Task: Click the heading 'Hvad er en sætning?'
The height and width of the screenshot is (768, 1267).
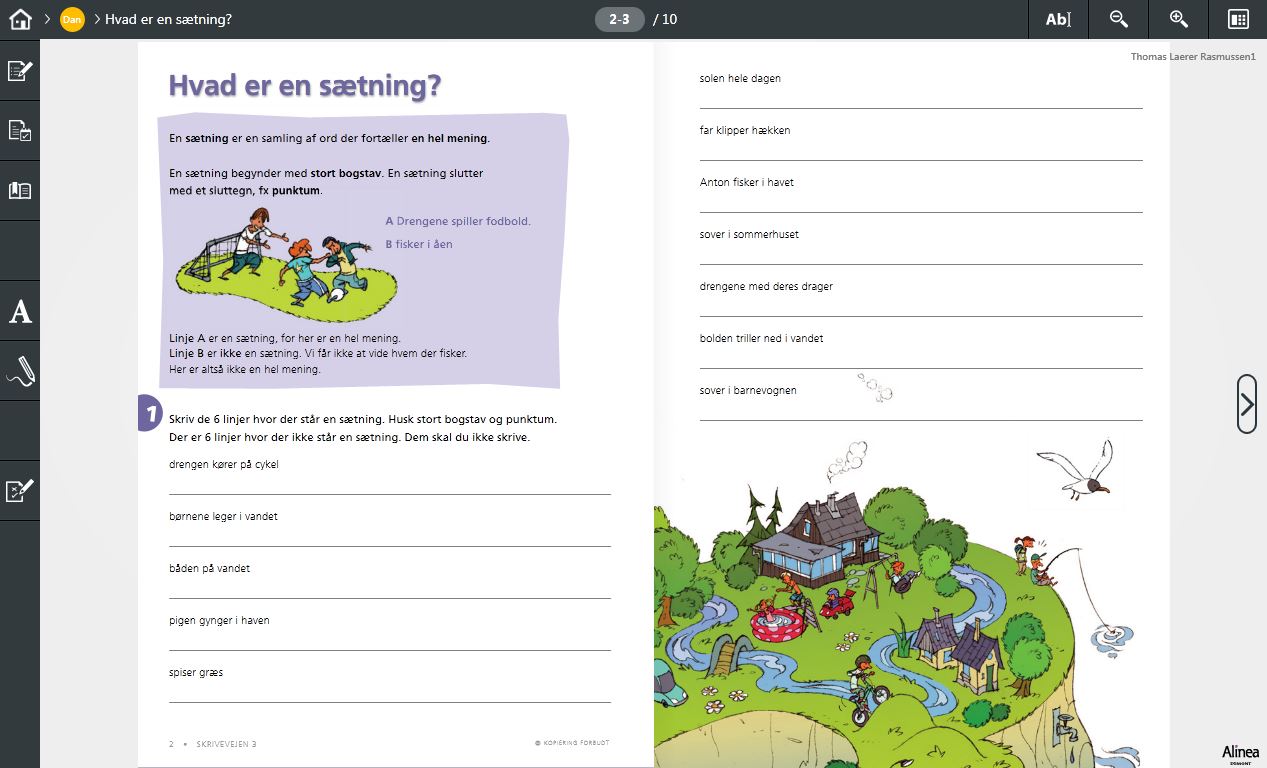Action: coord(305,86)
